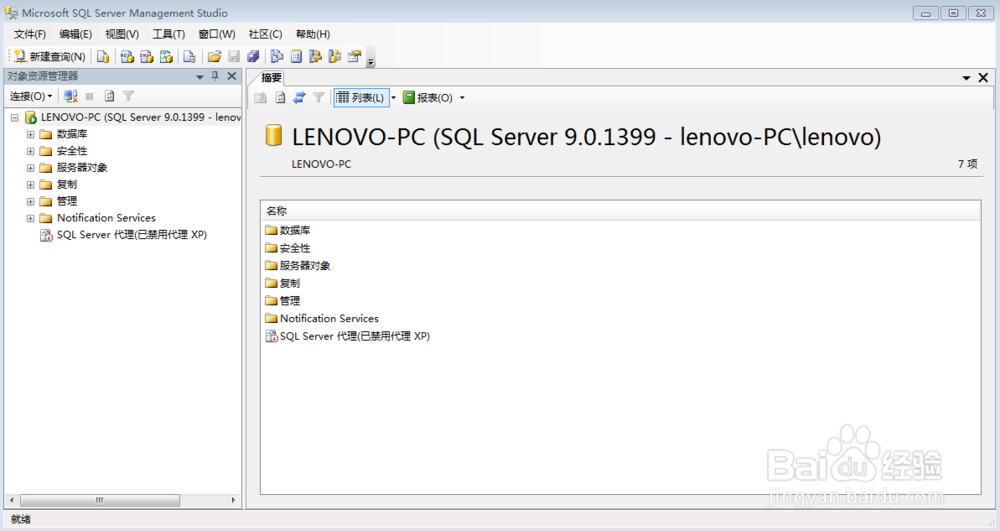This screenshot has width=1000, height=531.
Task: Open the 帮助(H) menu
Action: pos(312,34)
